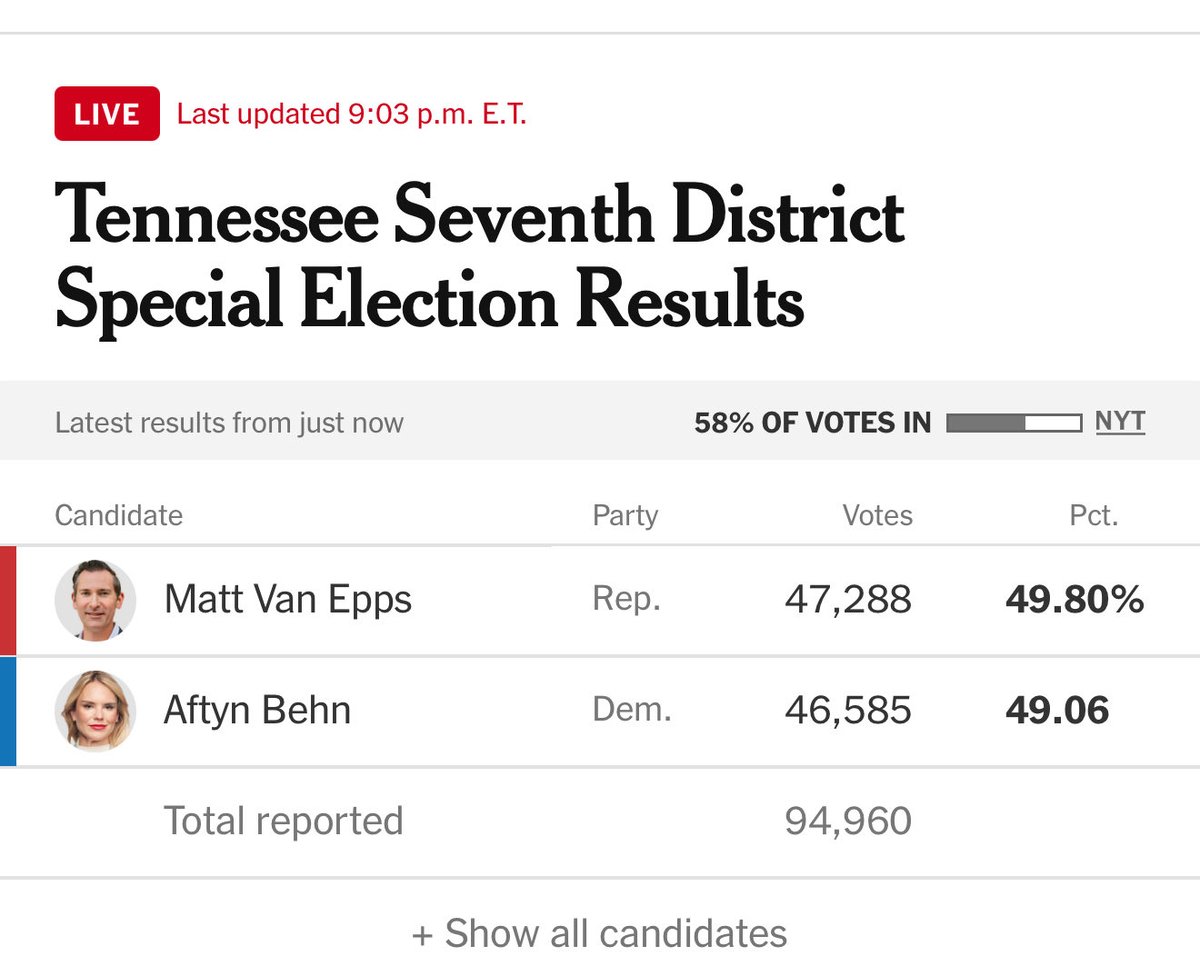Click the 58% of votes in label
This screenshot has width=1200, height=966.
click(812, 423)
